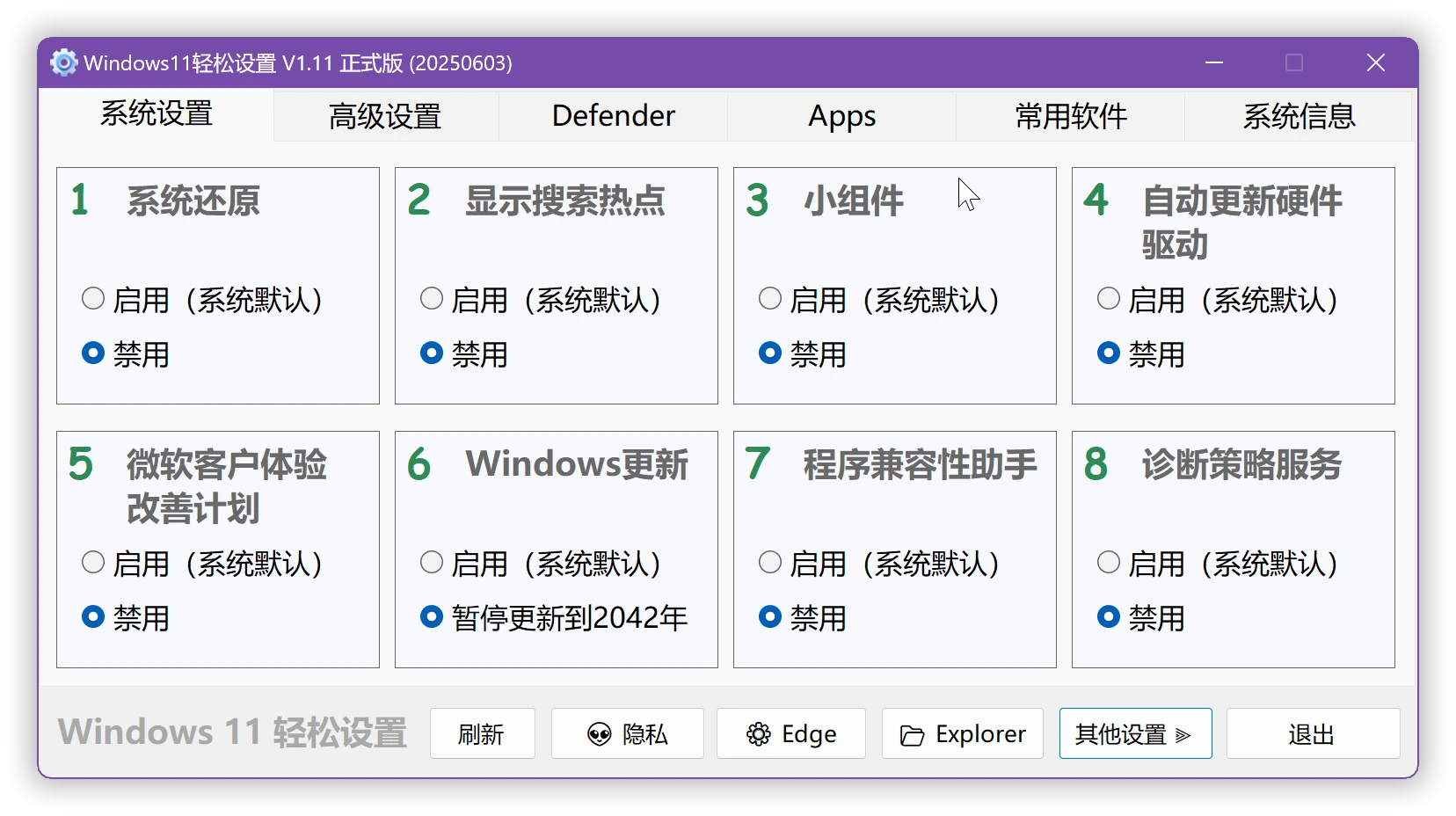
Task: Close the Windows11轻松设置 window
Action: (1375, 63)
